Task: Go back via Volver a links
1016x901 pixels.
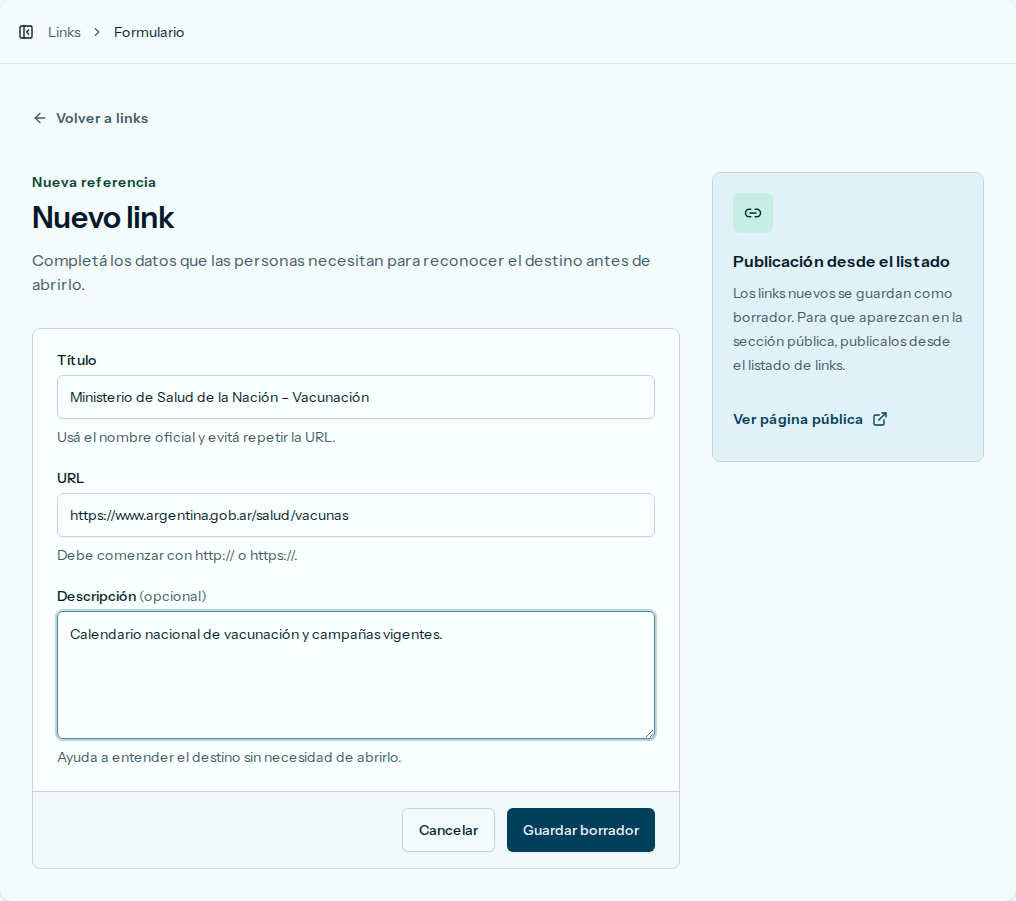Action: point(91,118)
